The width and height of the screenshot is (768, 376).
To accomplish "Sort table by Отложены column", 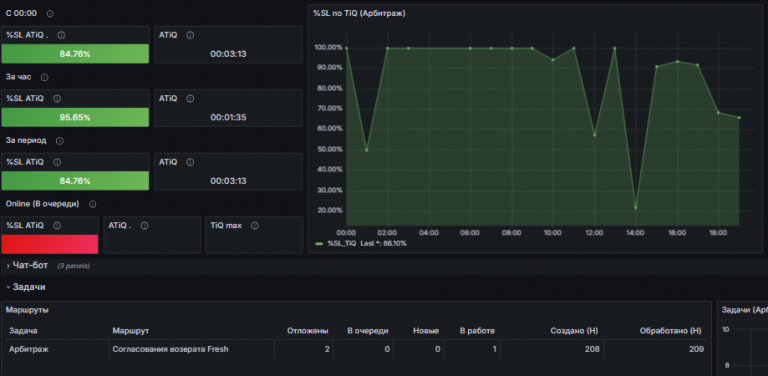I will [308, 331].
